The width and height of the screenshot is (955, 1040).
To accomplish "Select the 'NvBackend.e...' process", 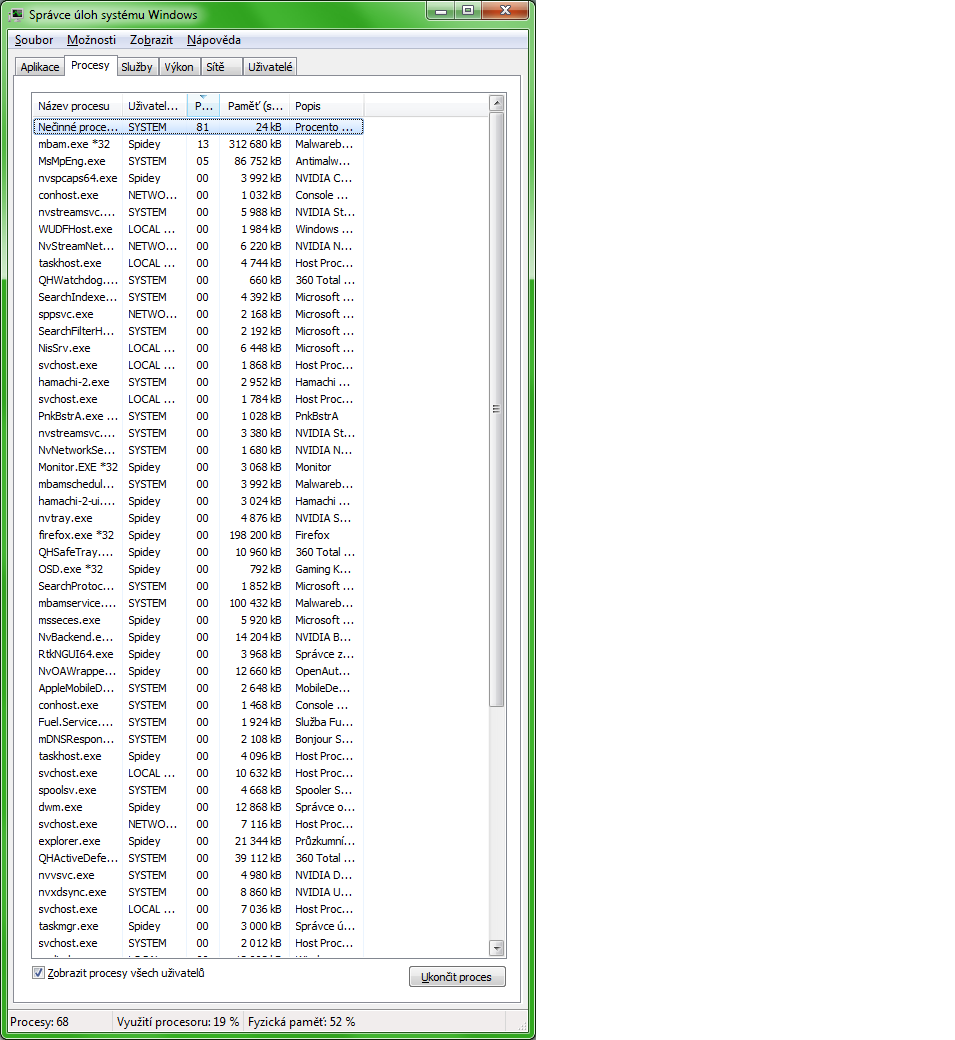I will [x=198, y=637].
